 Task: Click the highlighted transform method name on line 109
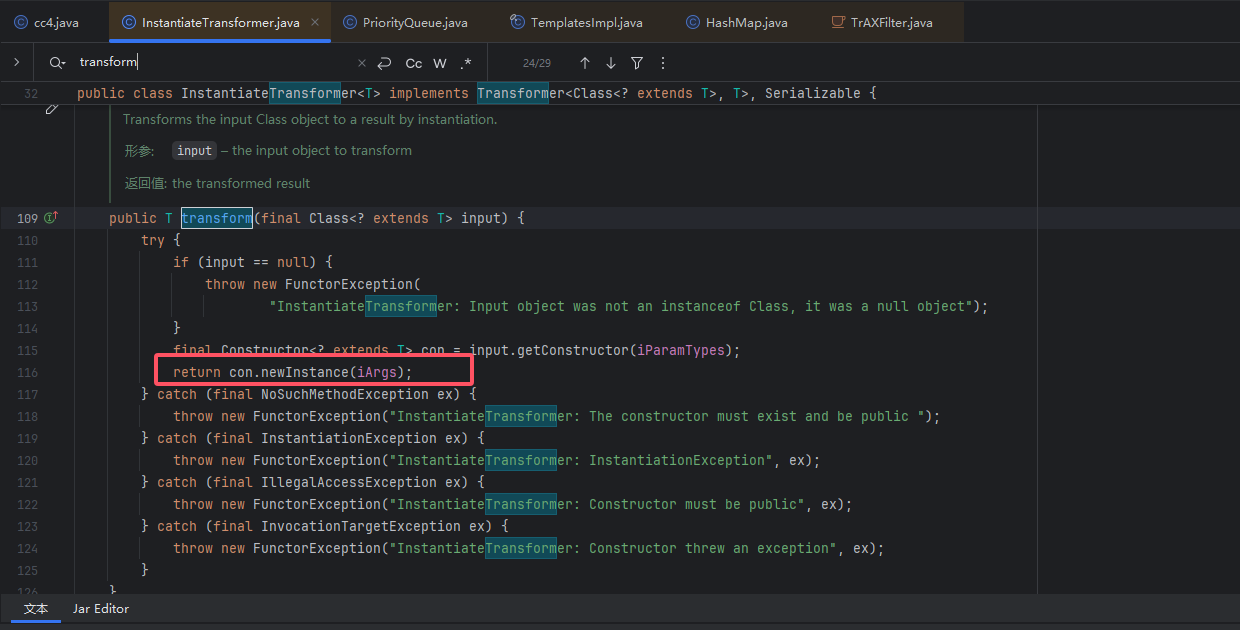(216, 218)
